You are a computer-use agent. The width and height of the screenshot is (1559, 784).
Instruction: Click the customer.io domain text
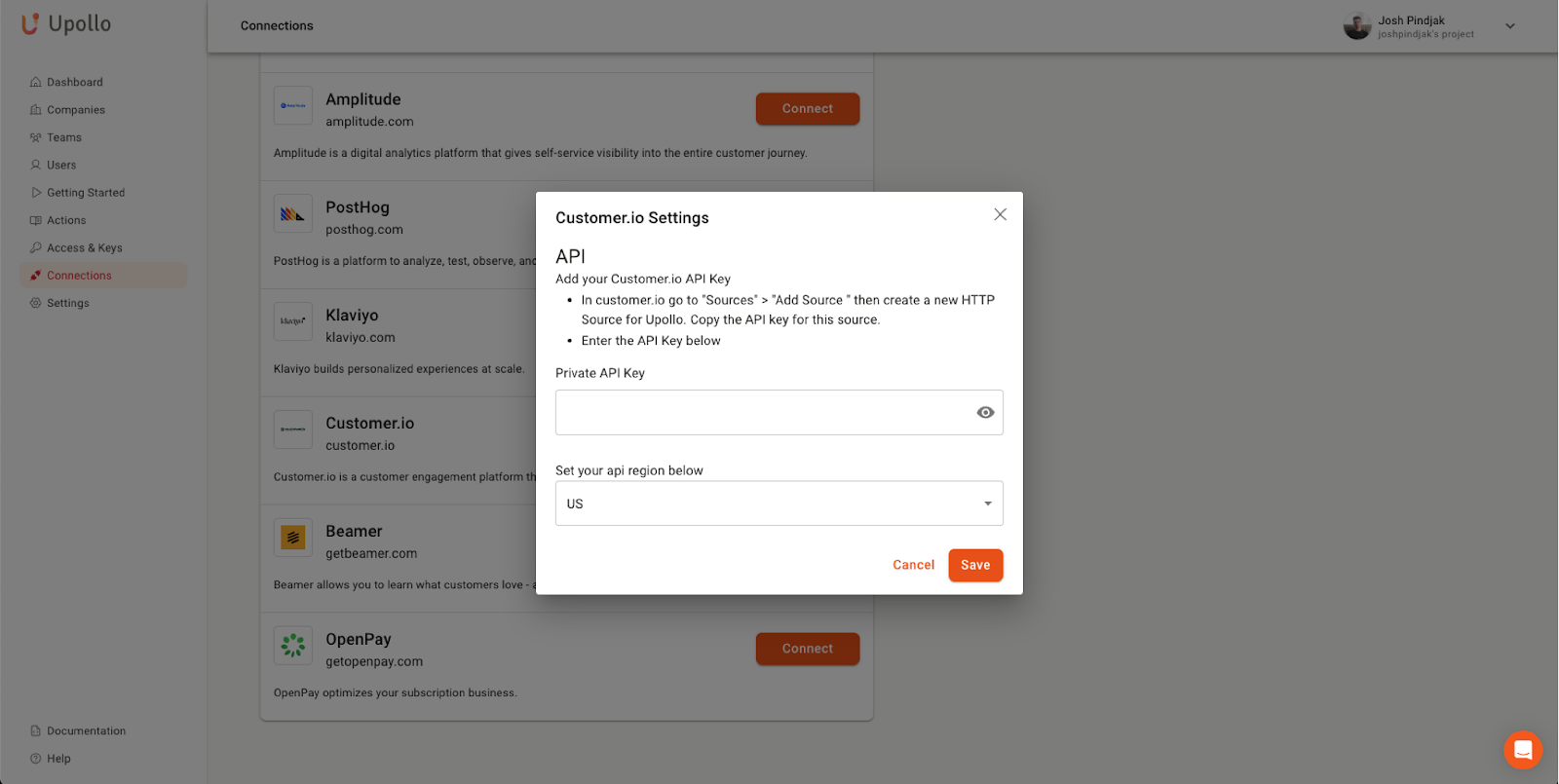pos(361,446)
